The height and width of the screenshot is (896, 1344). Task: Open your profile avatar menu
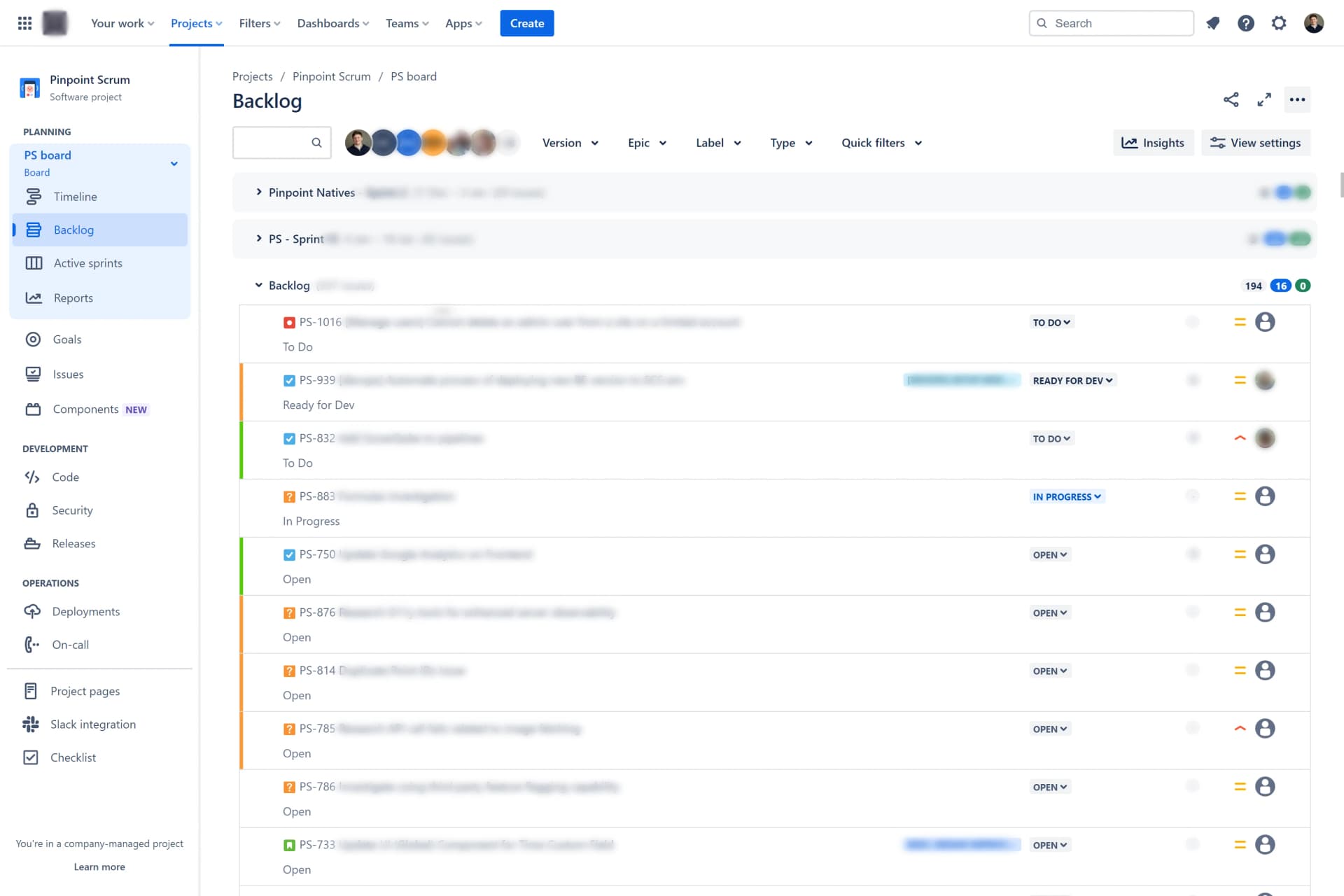click(1314, 23)
